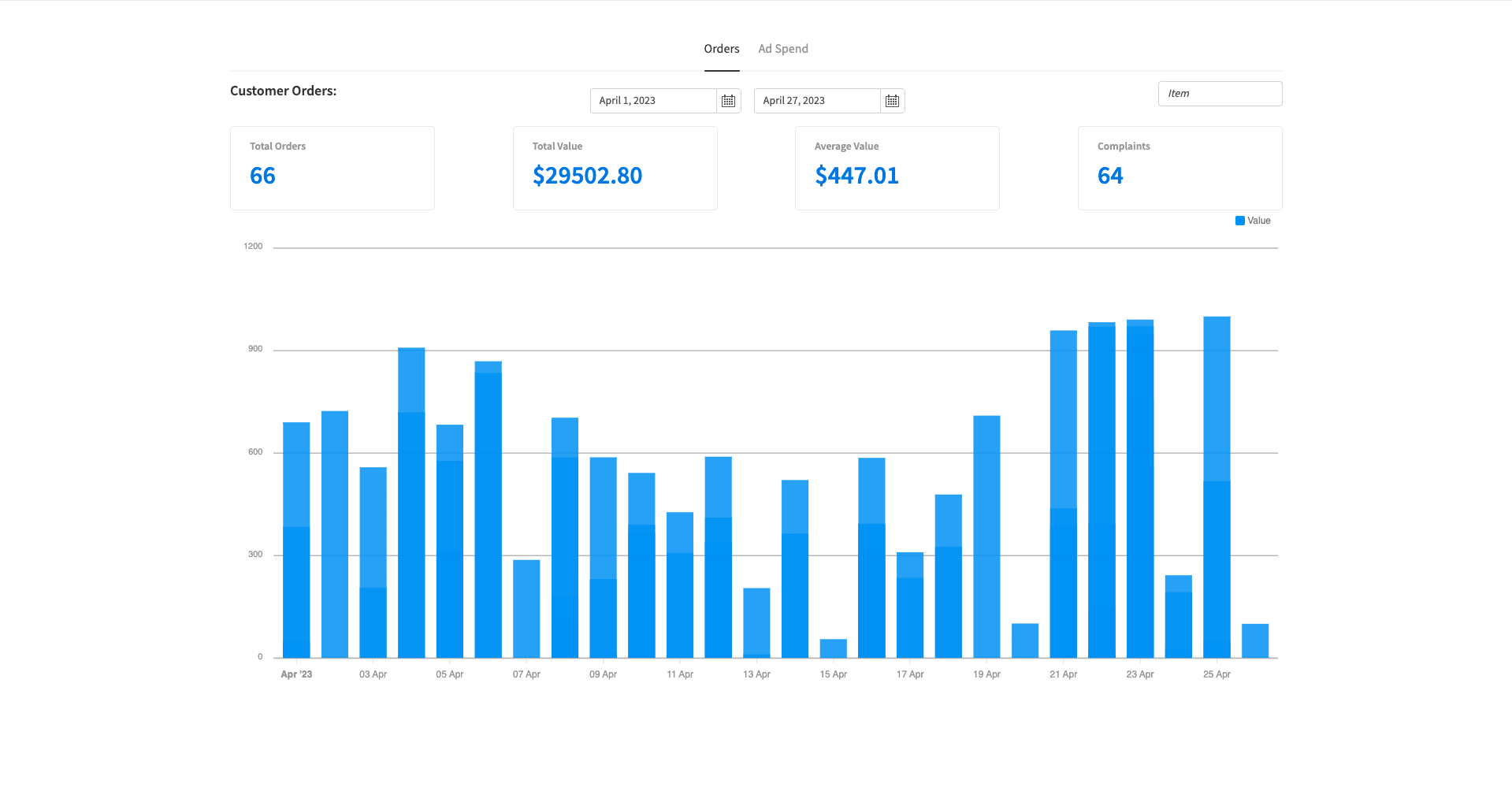Select the 15 Apr bar in chart
This screenshot has width=1512, height=802.
[x=834, y=648]
